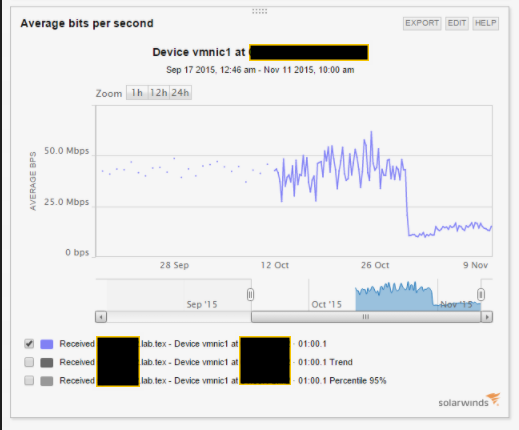519x430 pixels.
Task: Click the left scroll arrow of navigator
Action: [x=101, y=317]
